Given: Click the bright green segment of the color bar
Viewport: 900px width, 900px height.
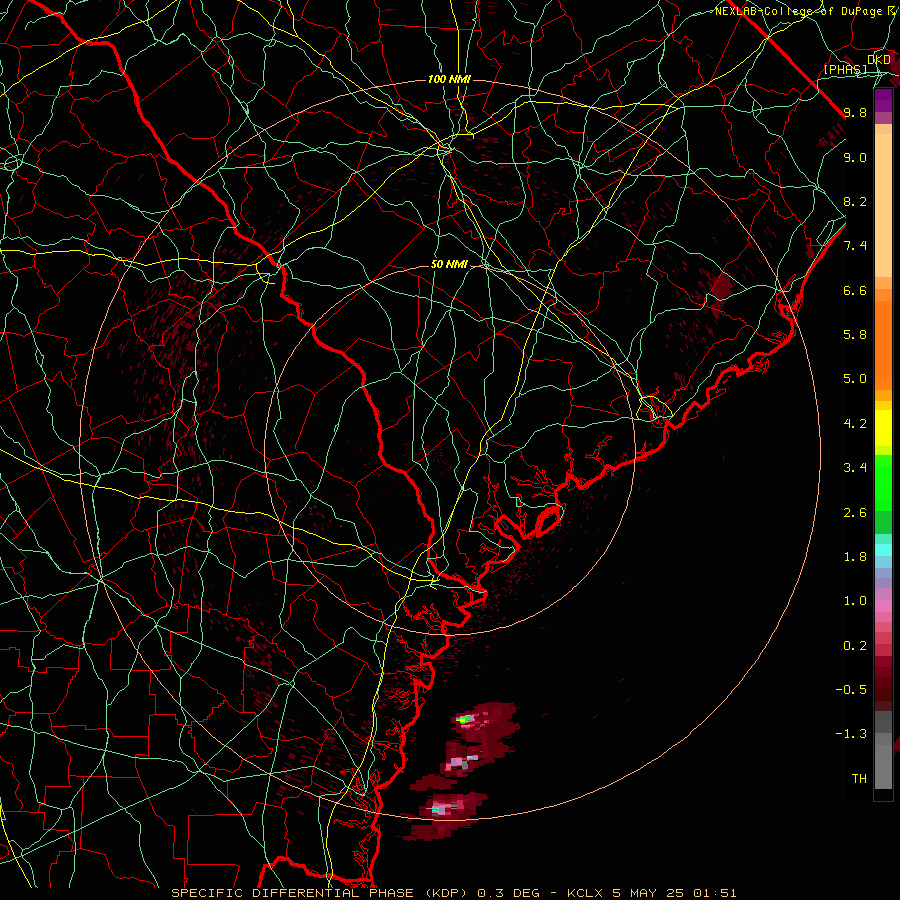Looking at the screenshot, I should pyautogui.click(x=883, y=482).
